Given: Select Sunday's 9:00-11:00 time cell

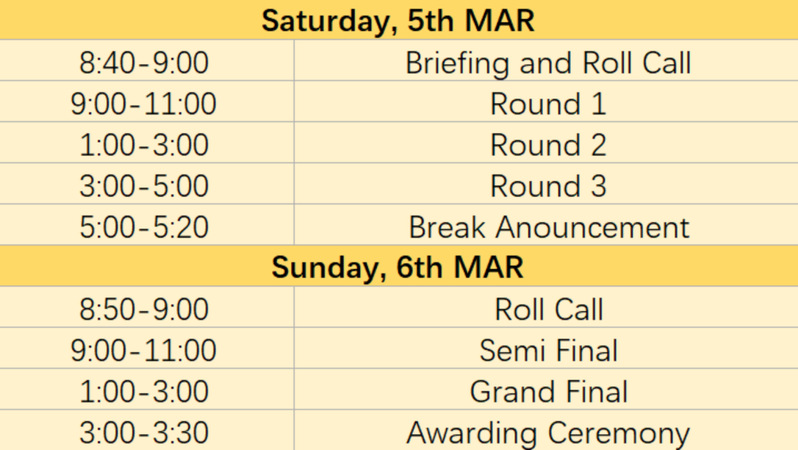Looking at the screenshot, I should (145, 350).
